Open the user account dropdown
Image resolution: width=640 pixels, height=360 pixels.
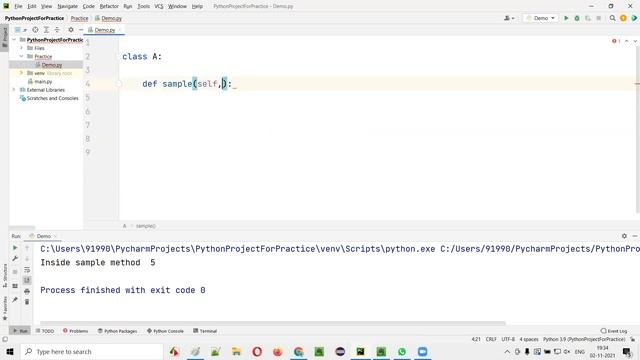[x=509, y=18]
